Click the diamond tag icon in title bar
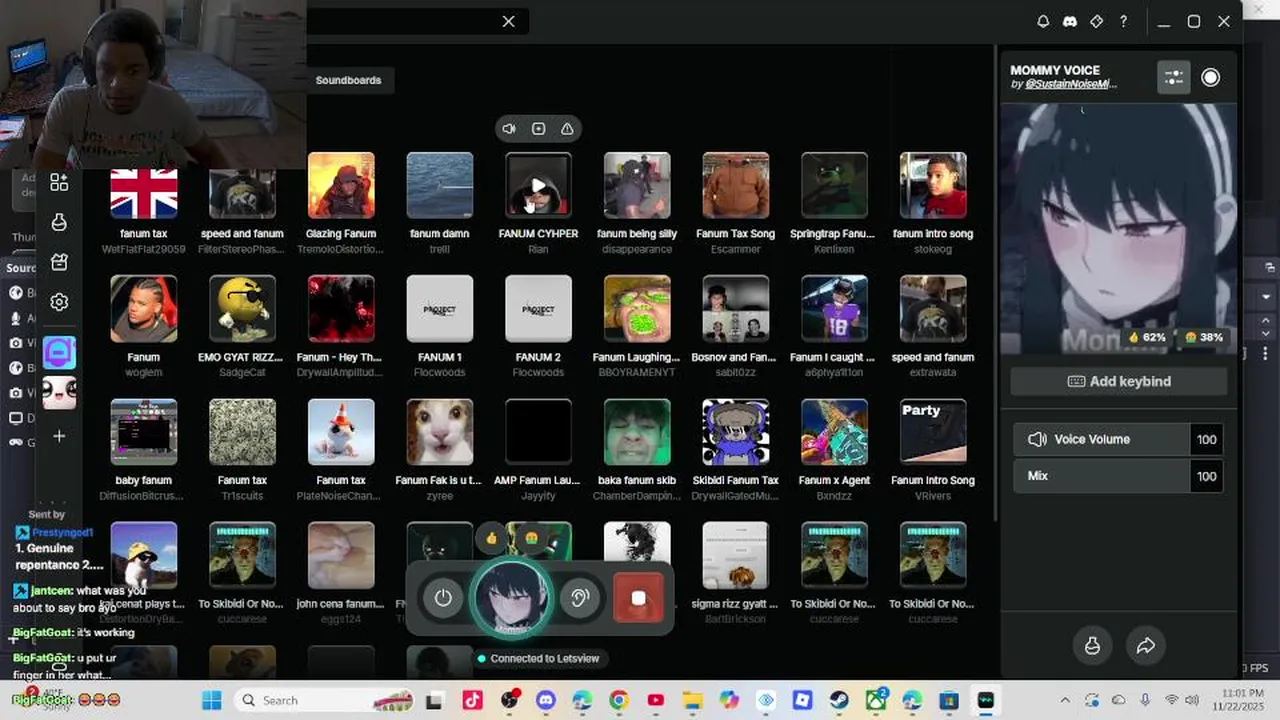1280x720 pixels. 1096,21
